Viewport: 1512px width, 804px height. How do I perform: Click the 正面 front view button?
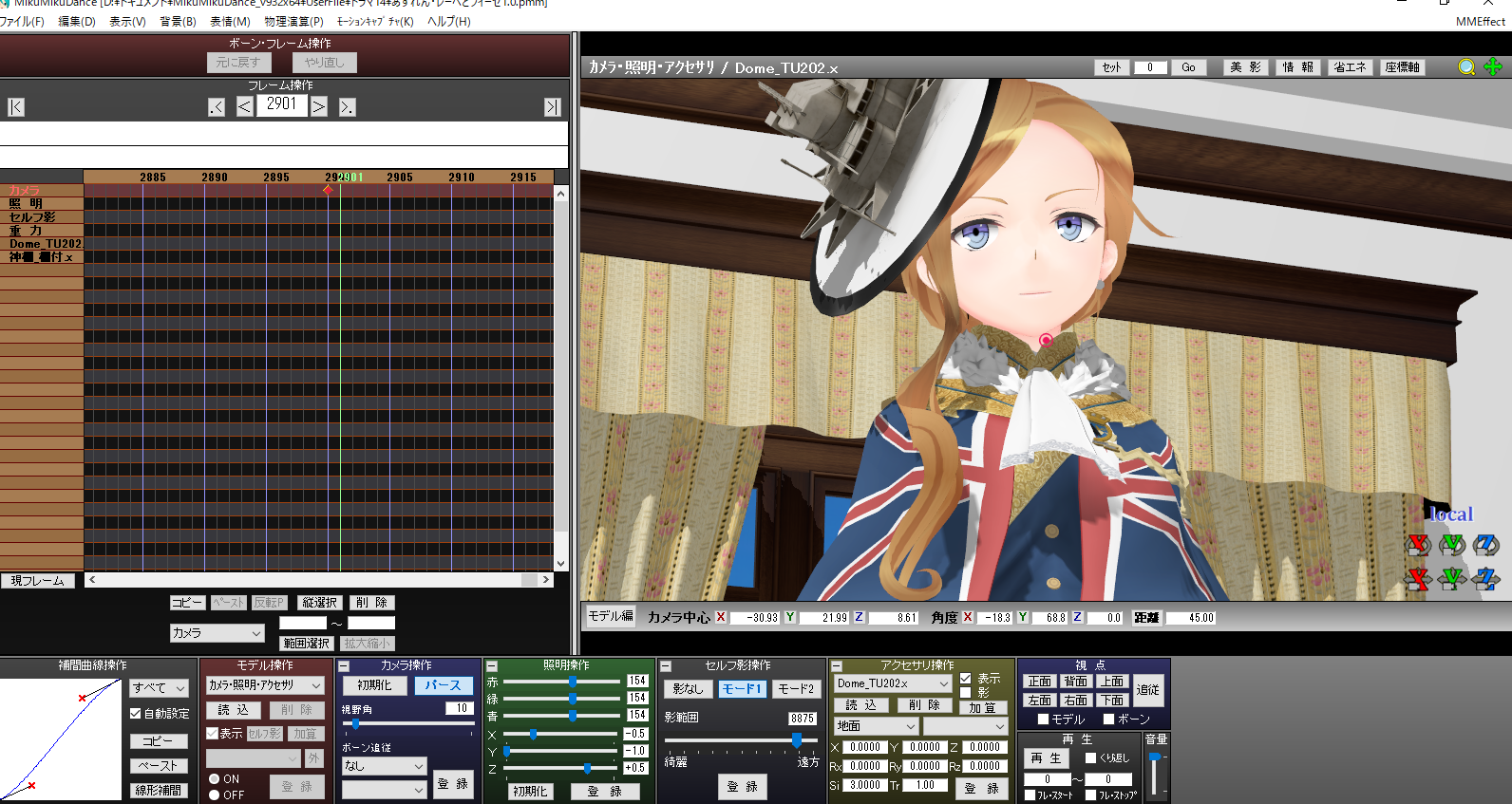pos(1040,682)
